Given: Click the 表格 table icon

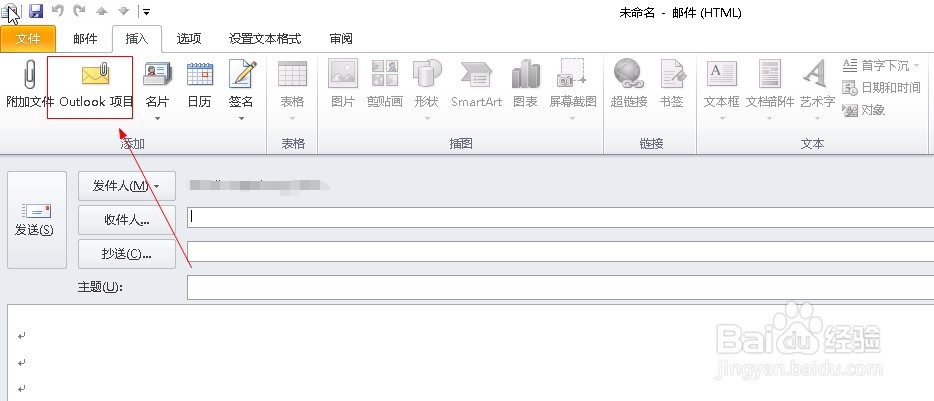Looking at the screenshot, I should pyautogui.click(x=292, y=74).
